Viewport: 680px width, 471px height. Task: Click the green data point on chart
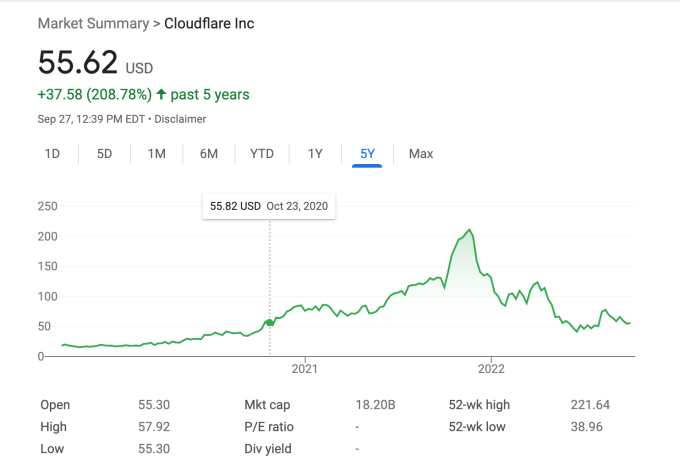point(269,322)
